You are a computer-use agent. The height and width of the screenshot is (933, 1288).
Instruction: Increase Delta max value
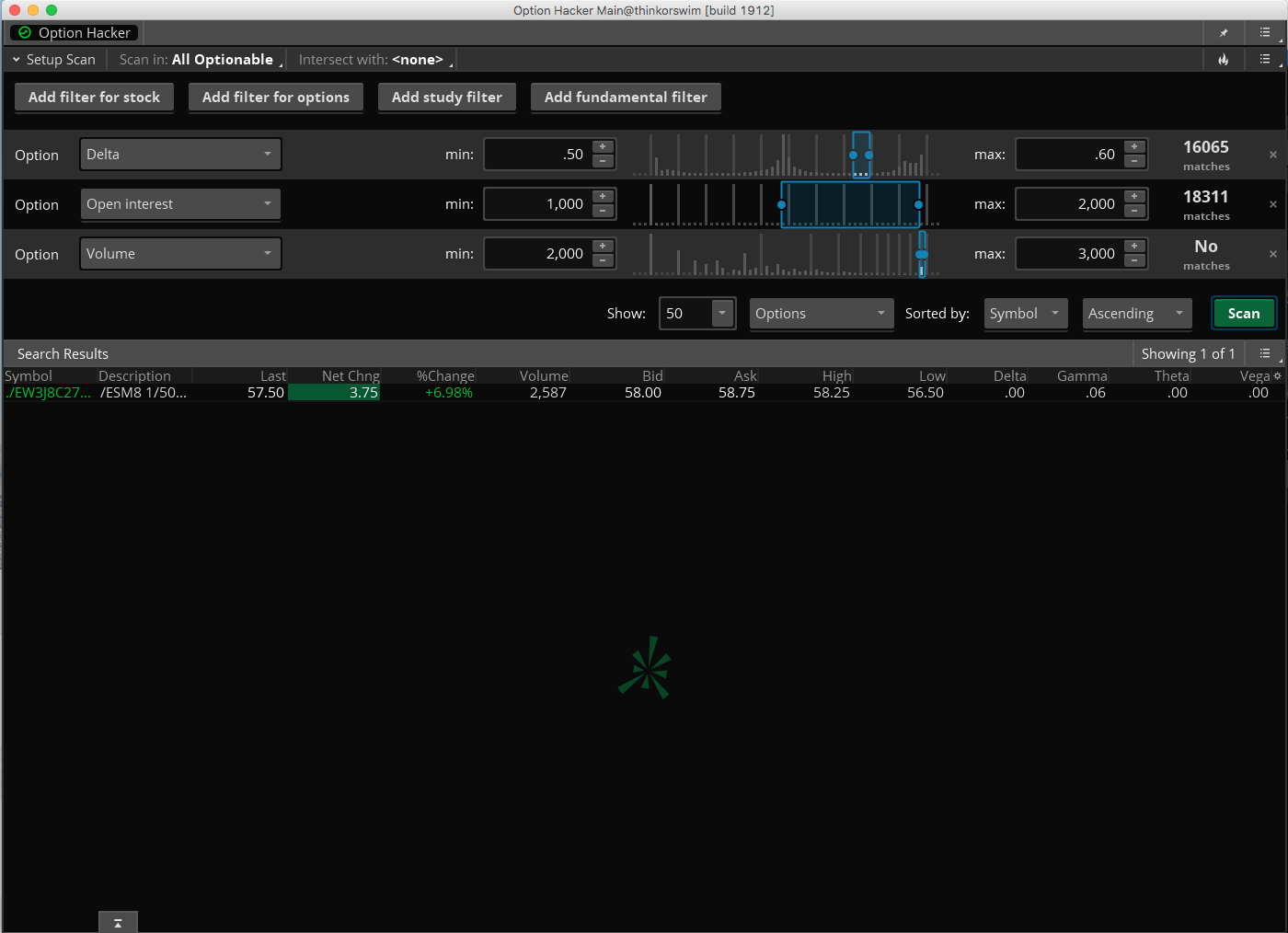pos(1134,147)
